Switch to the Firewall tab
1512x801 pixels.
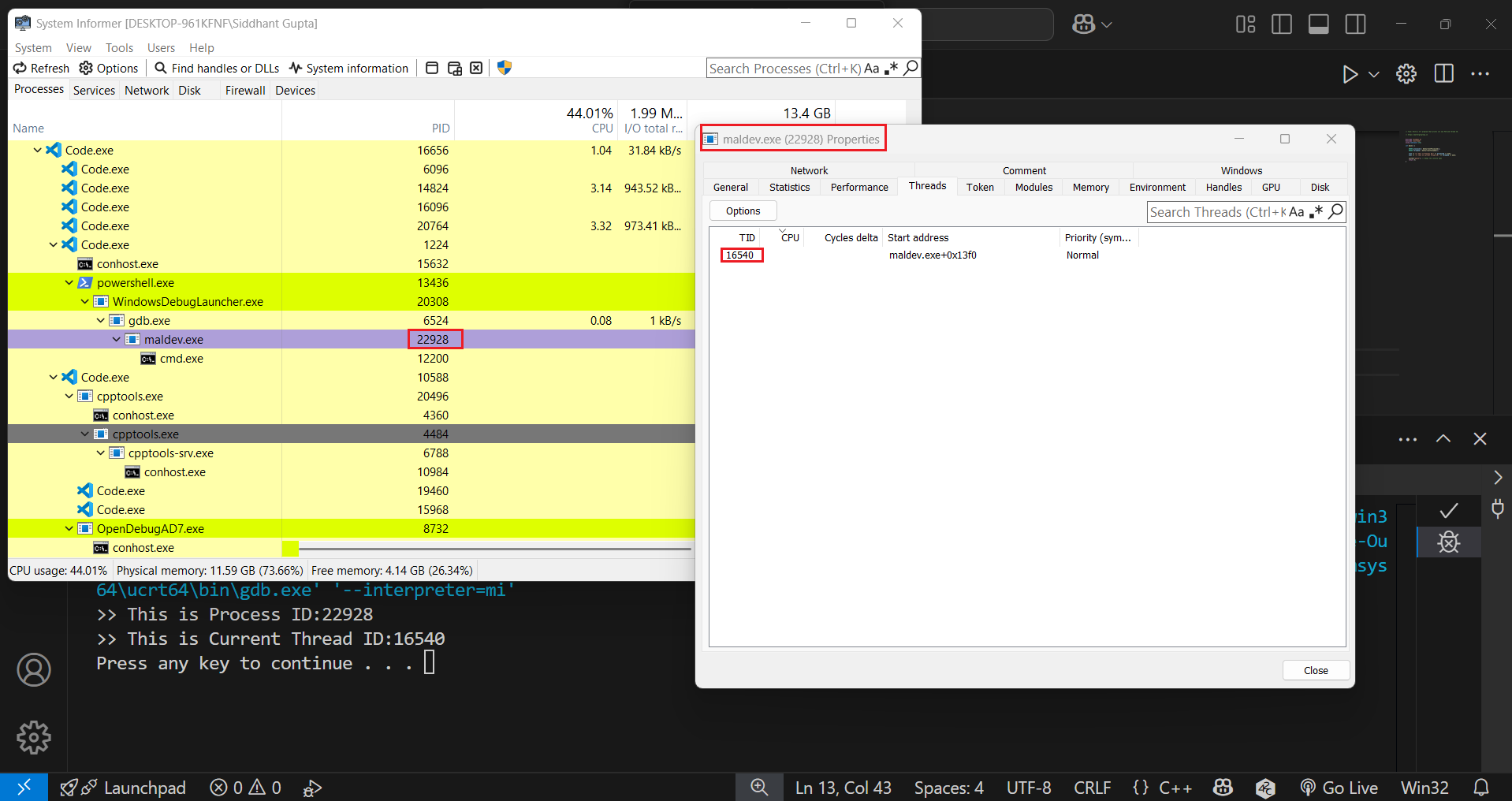tap(245, 91)
